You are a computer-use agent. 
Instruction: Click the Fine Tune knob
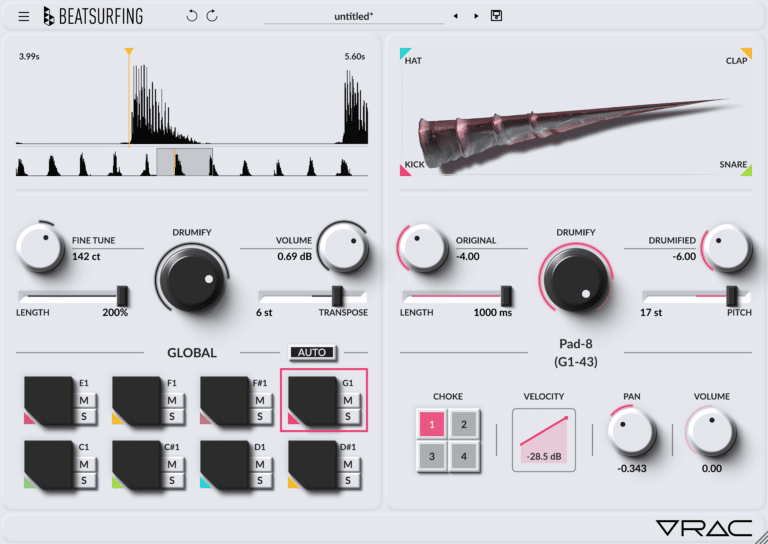click(40, 247)
